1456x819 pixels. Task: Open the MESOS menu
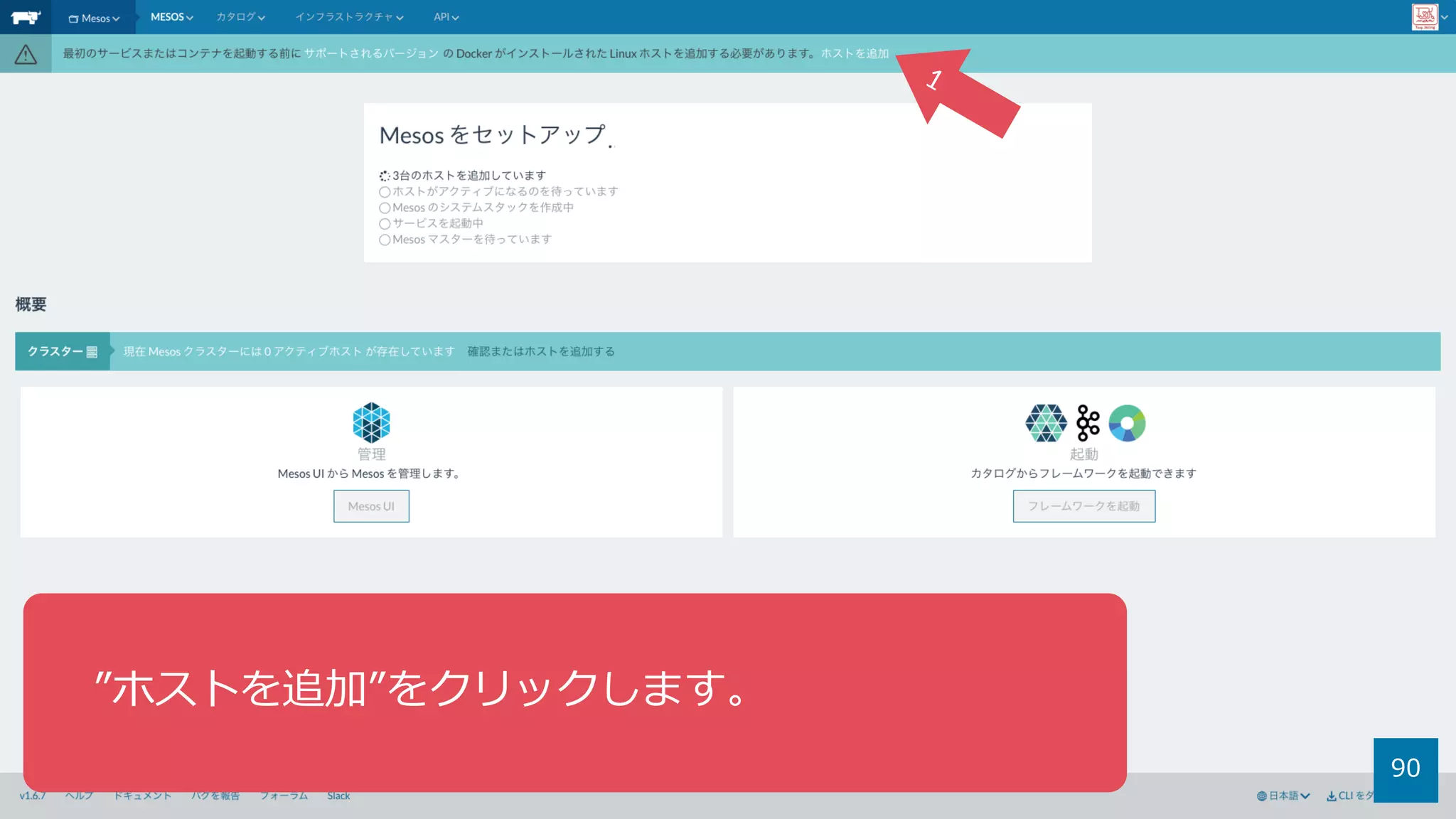[172, 17]
